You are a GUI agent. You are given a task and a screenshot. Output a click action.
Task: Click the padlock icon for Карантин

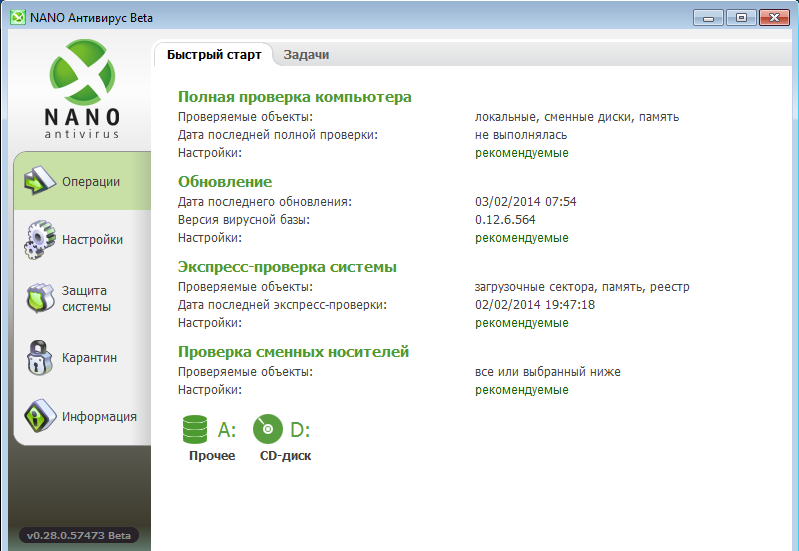coord(38,357)
